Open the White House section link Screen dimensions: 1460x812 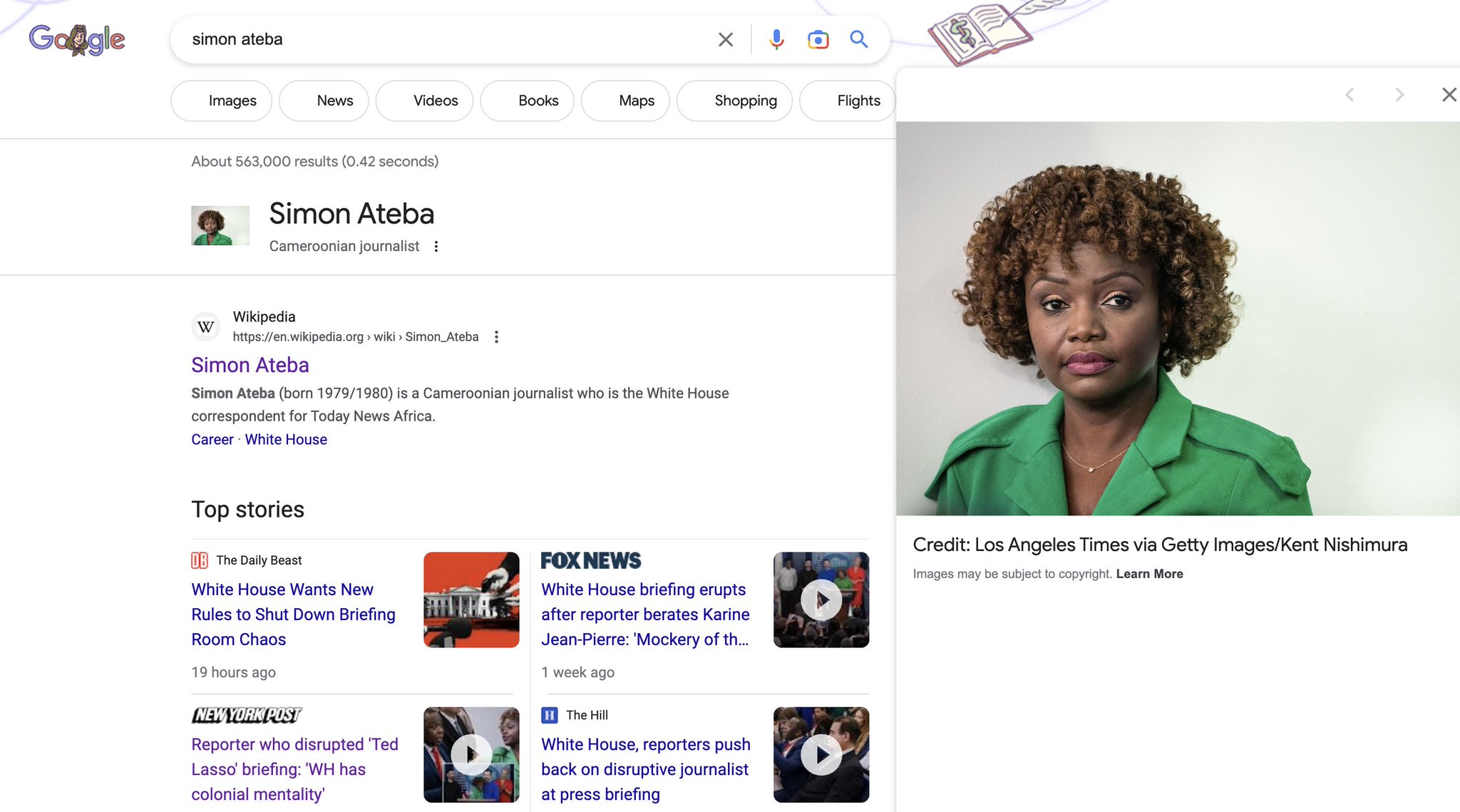click(x=286, y=439)
